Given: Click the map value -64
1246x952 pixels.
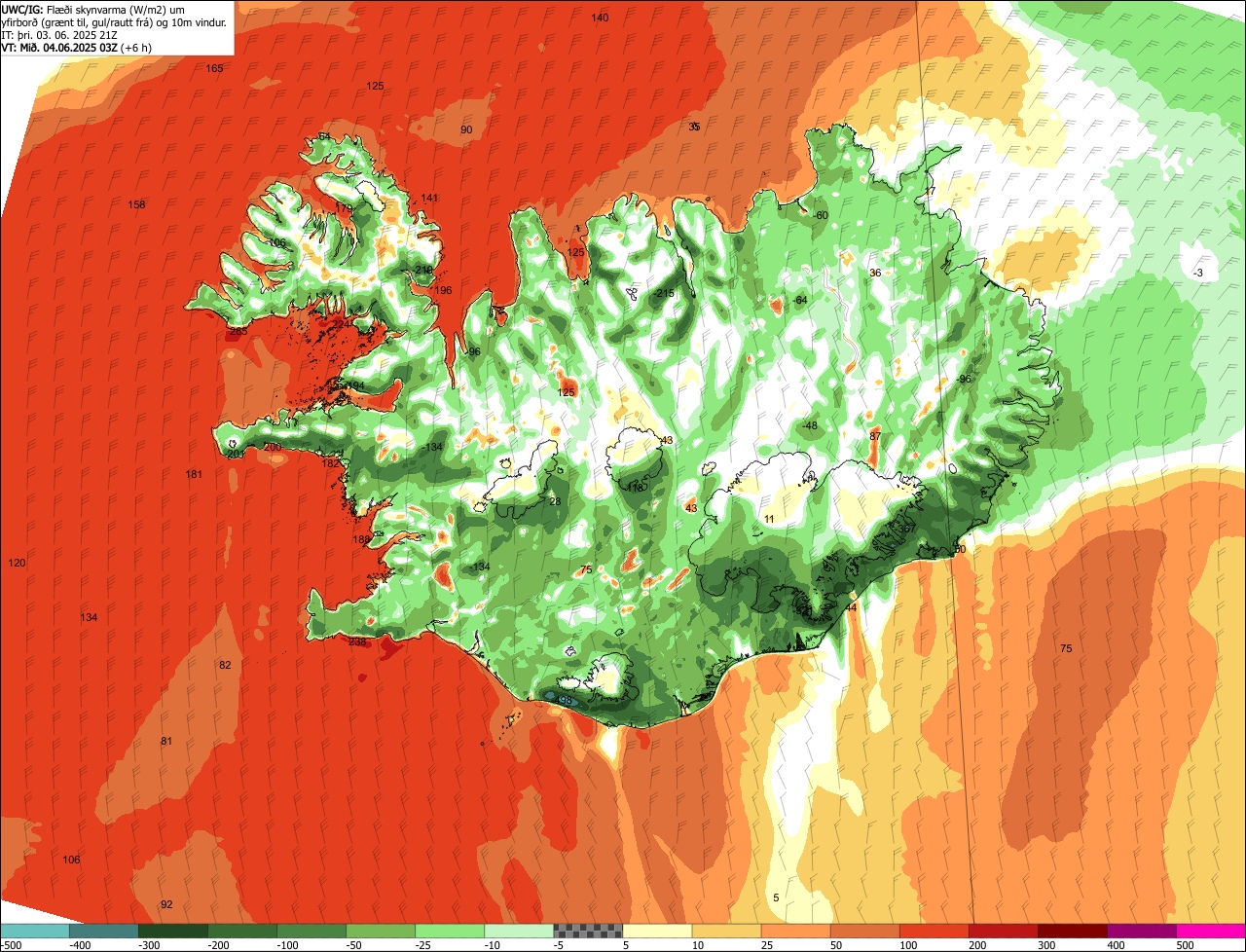Looking at the screenshot, I should click(800, 300).
